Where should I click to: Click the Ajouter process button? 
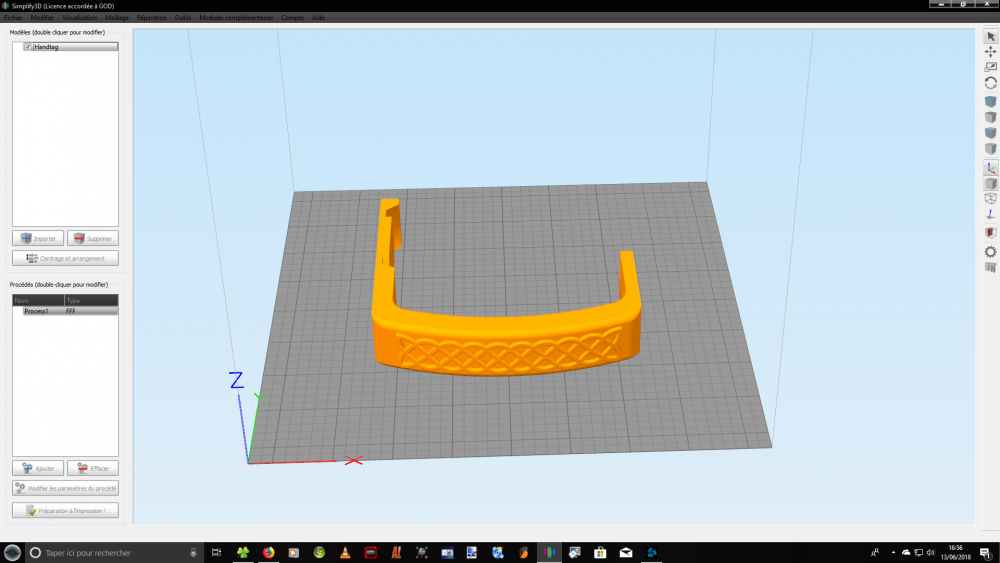pos(38,469)
